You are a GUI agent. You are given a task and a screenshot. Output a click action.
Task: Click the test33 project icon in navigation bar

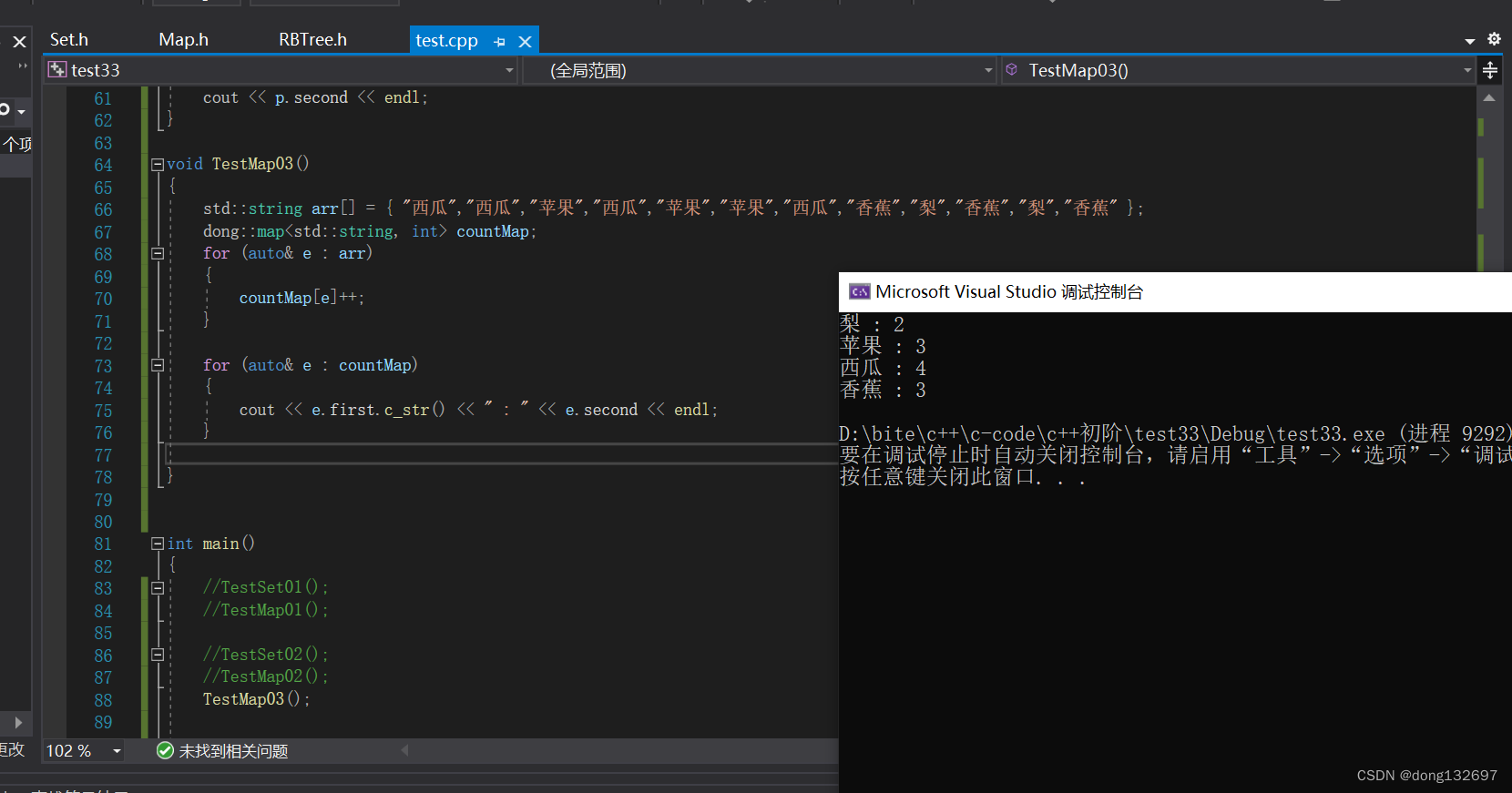[57, 70]
